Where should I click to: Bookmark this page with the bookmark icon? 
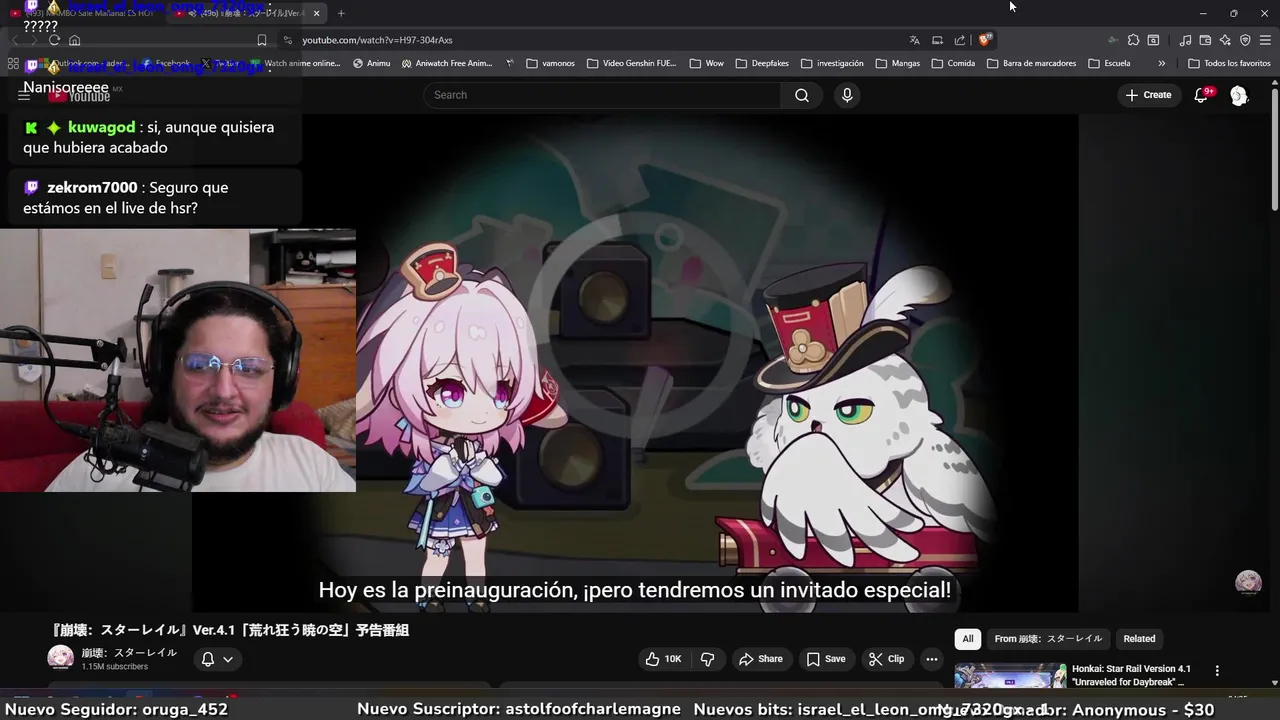(x=262, y=40)
